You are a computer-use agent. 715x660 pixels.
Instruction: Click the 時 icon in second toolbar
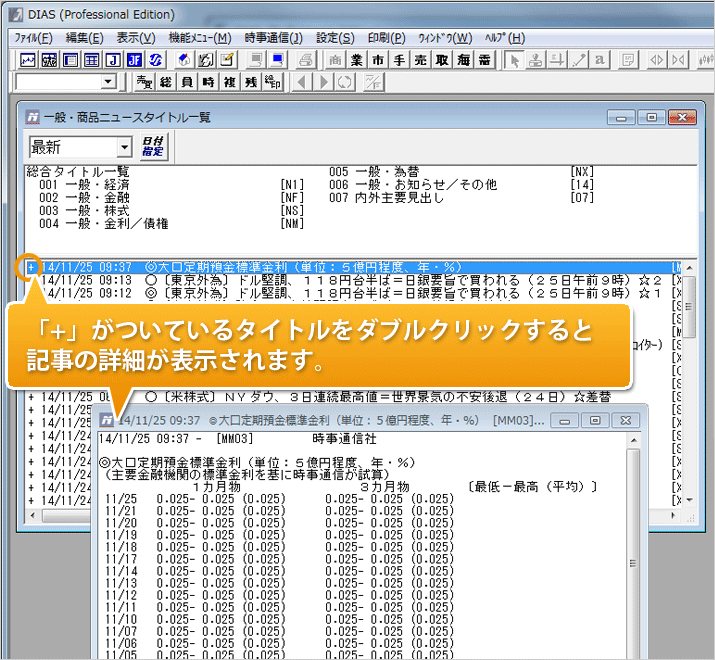click(x=208, y=82)
